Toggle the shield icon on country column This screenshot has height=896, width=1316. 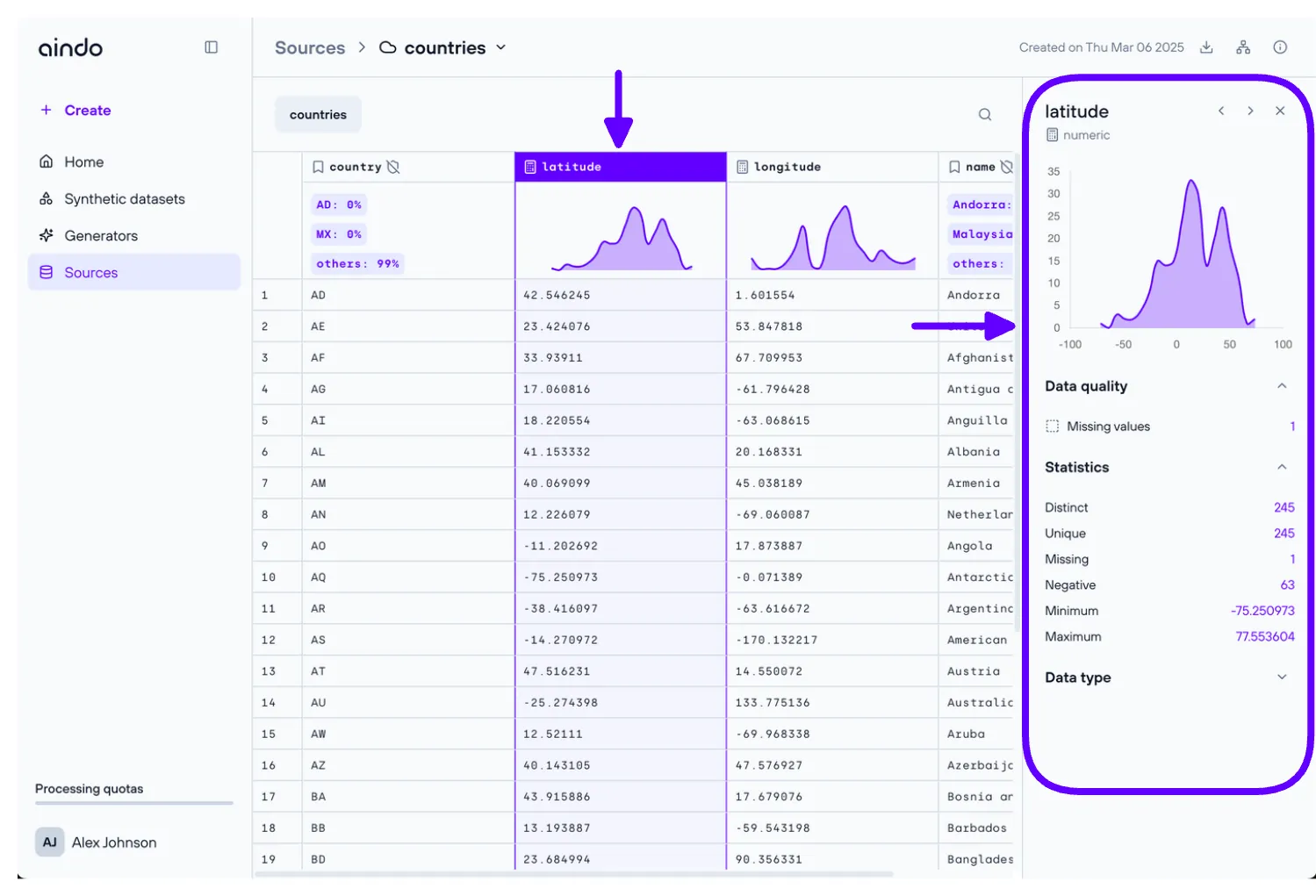point(393,167)
